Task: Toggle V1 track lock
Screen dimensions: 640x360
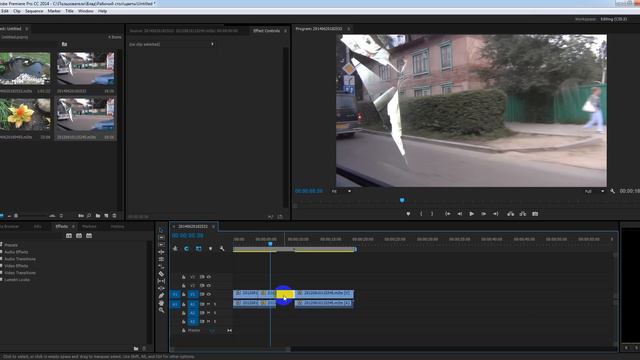Action: 184,294
